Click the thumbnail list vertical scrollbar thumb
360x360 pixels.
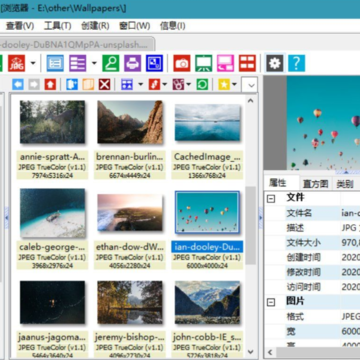[250, 226]
